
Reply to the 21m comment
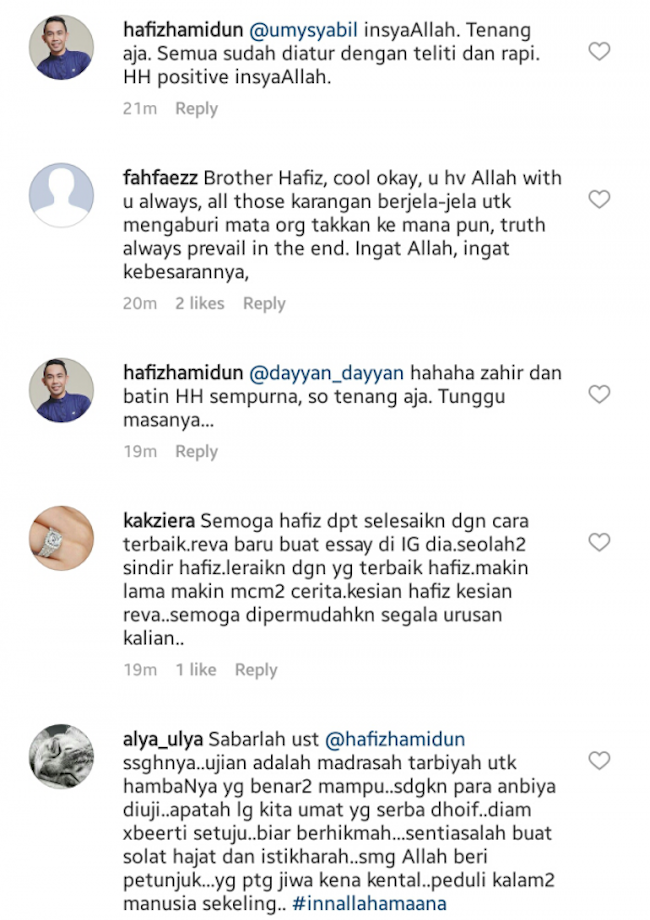[x=197, y=109]
